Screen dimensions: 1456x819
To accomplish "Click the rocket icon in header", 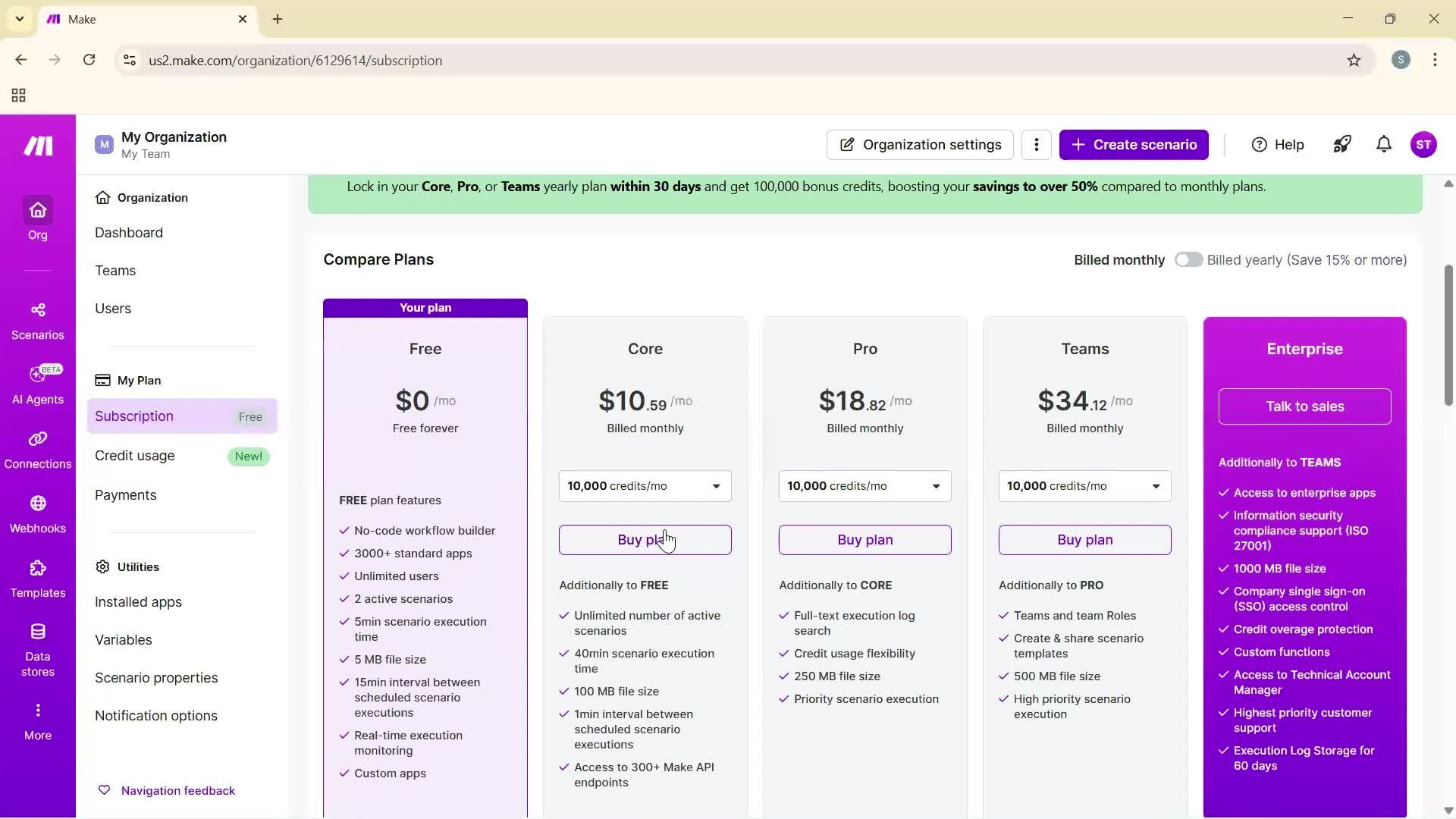I will coord(1342,145).
